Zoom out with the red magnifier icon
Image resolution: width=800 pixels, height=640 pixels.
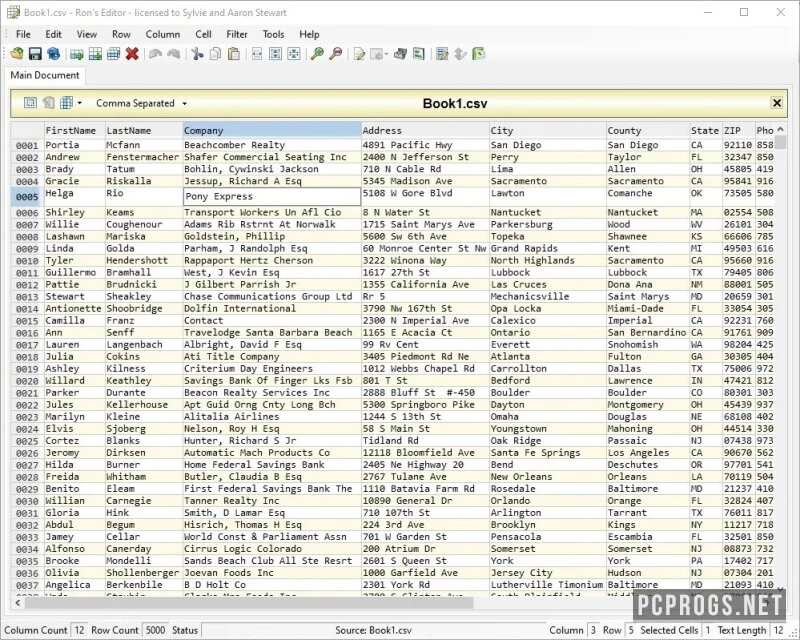click(336, 54)
